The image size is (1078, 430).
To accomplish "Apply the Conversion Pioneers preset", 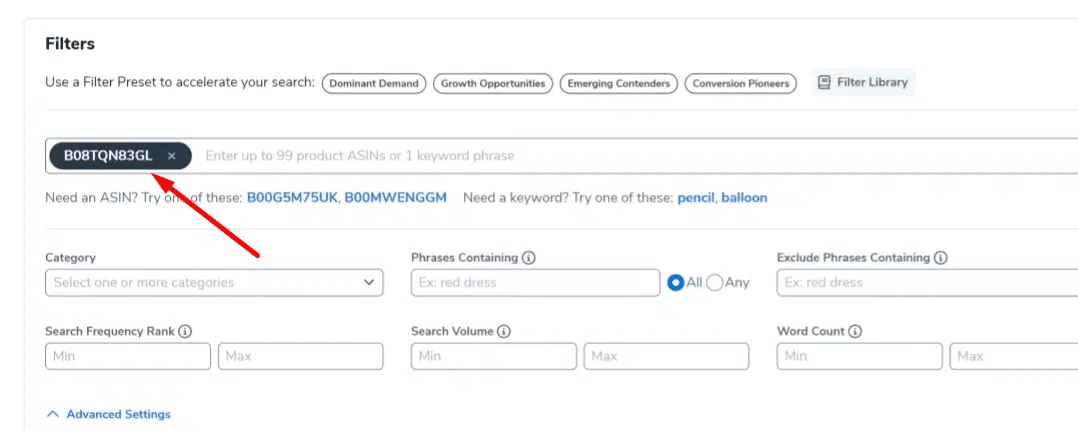I will click(741, 84).
